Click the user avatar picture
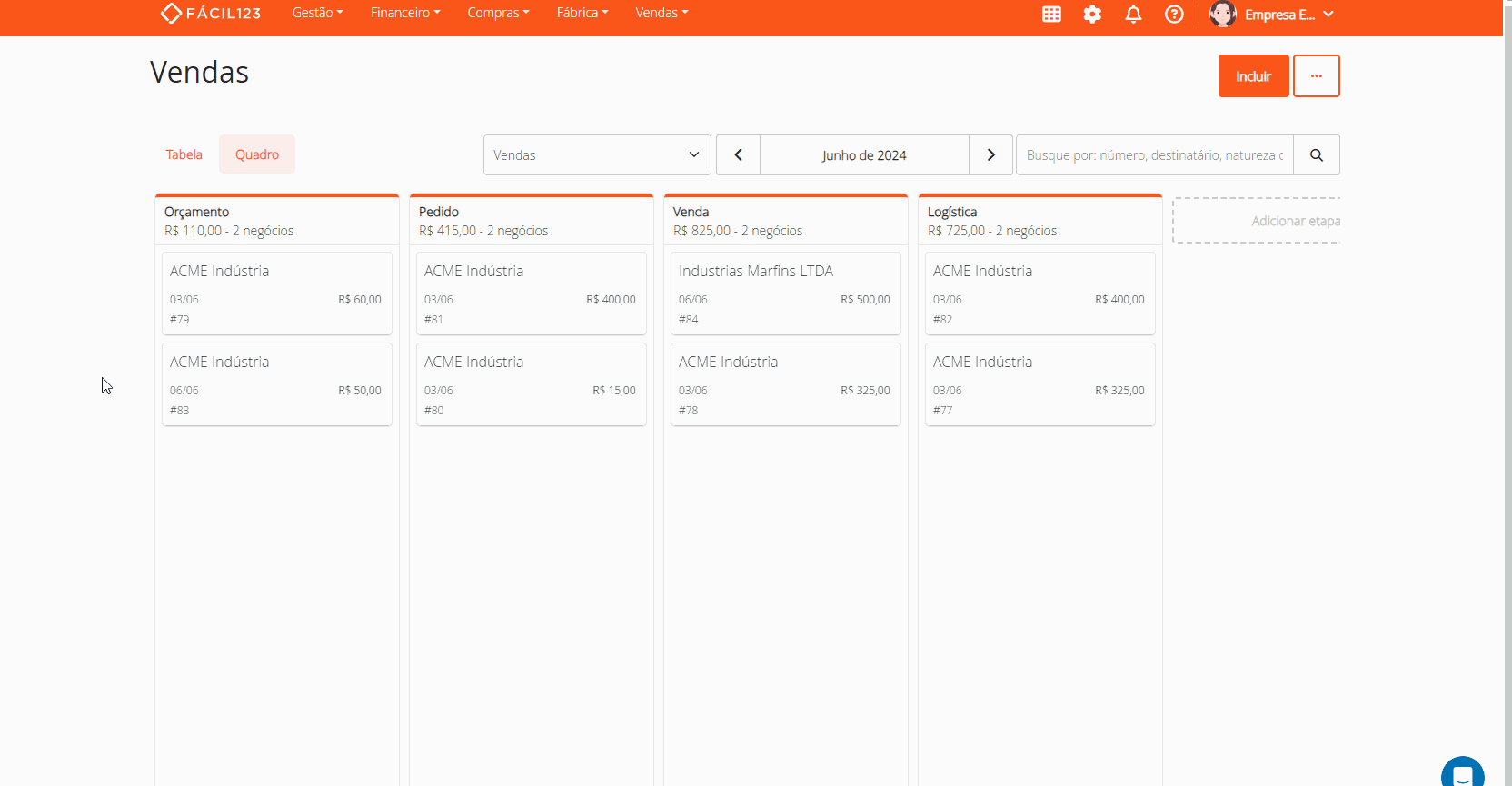The image size is (1512, 786). (x=1223, y=14)
